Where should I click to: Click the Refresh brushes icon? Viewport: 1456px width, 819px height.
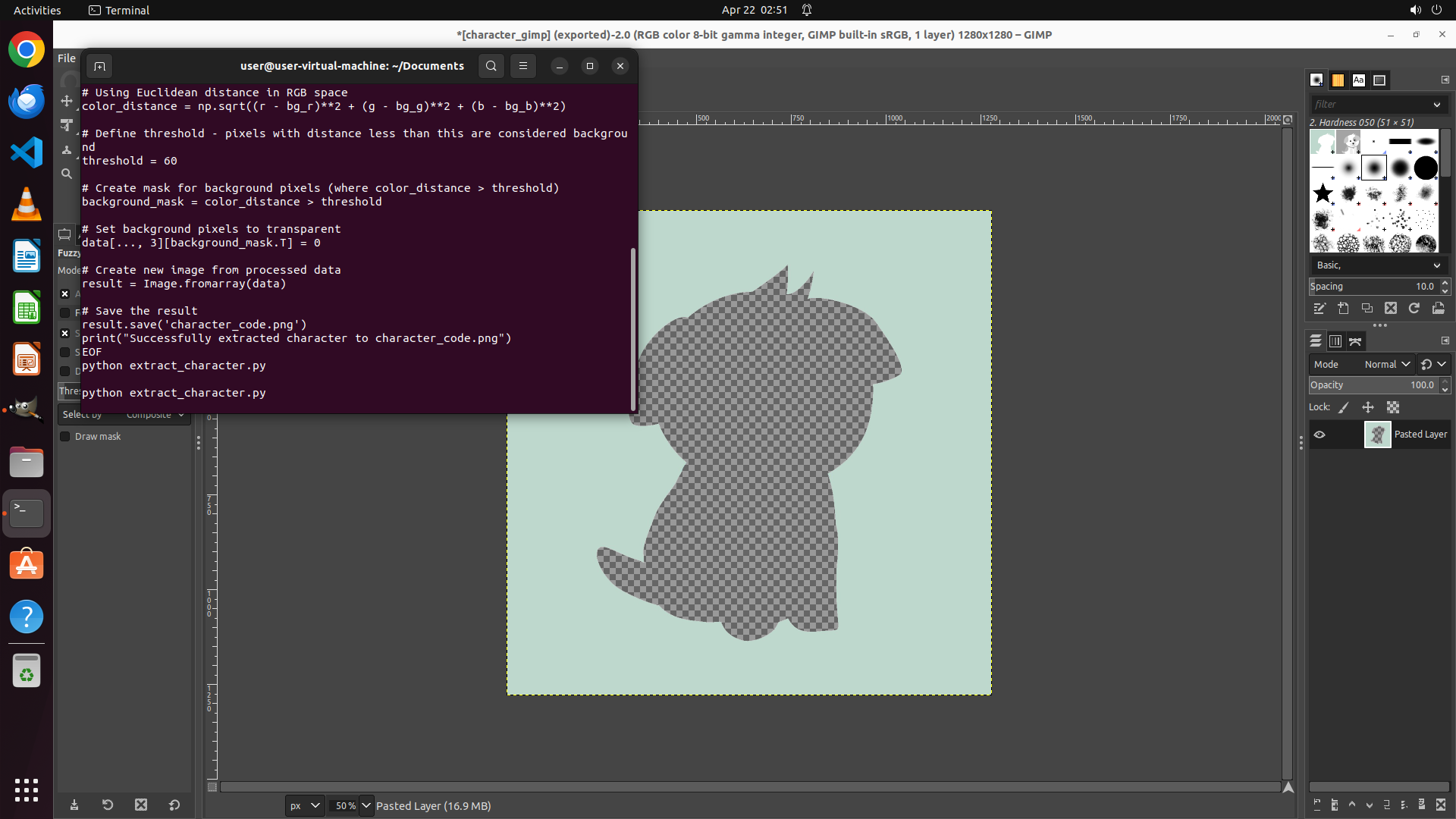pos(1414,309)
